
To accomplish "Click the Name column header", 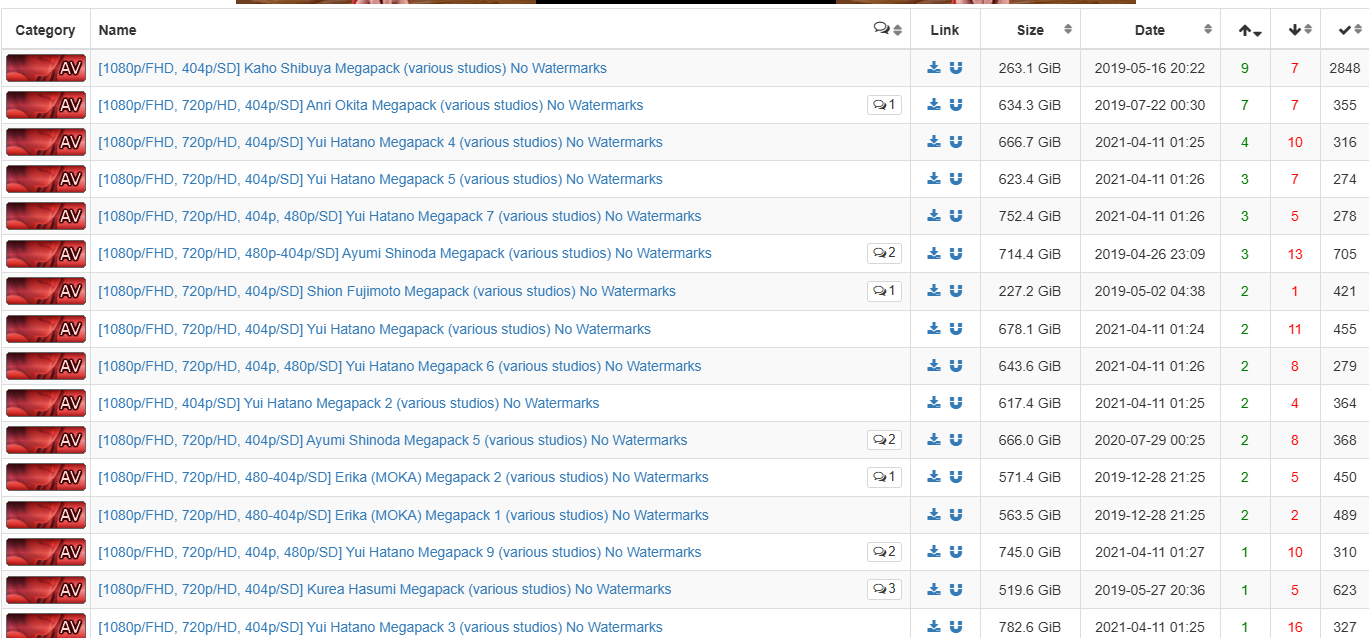I will [118, 30].
